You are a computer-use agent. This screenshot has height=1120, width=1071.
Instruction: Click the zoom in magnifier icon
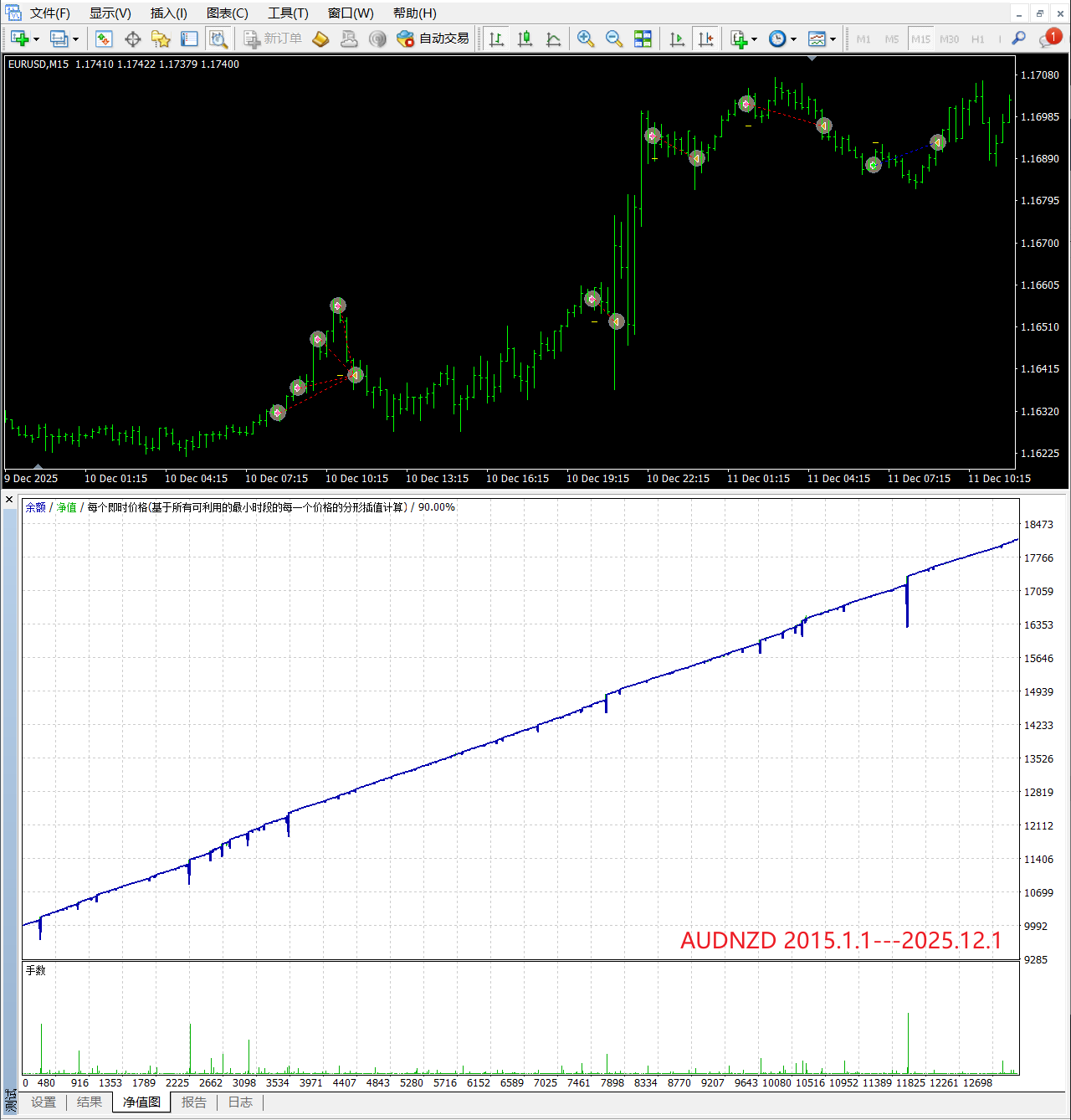click(x=586, y=39)
